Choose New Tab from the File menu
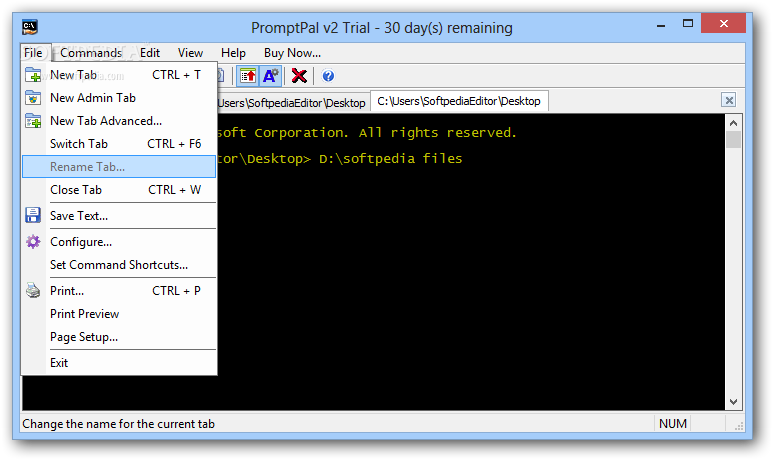This screenshot has height=460, width=773. coord(119,75)
